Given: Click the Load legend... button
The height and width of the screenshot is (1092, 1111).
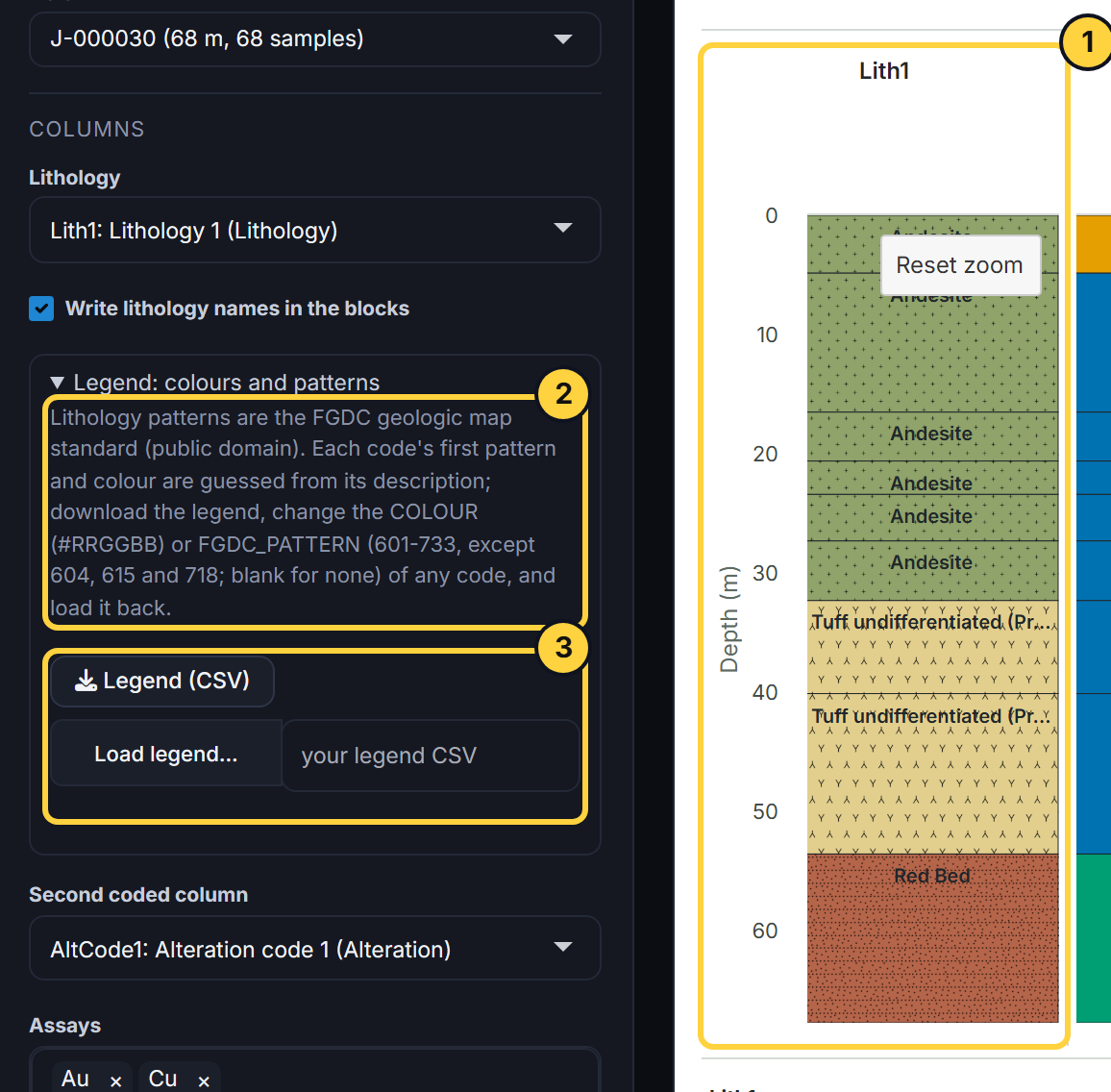Looking at the screenshot, I should pyautogui.click(x=166, y=754).
